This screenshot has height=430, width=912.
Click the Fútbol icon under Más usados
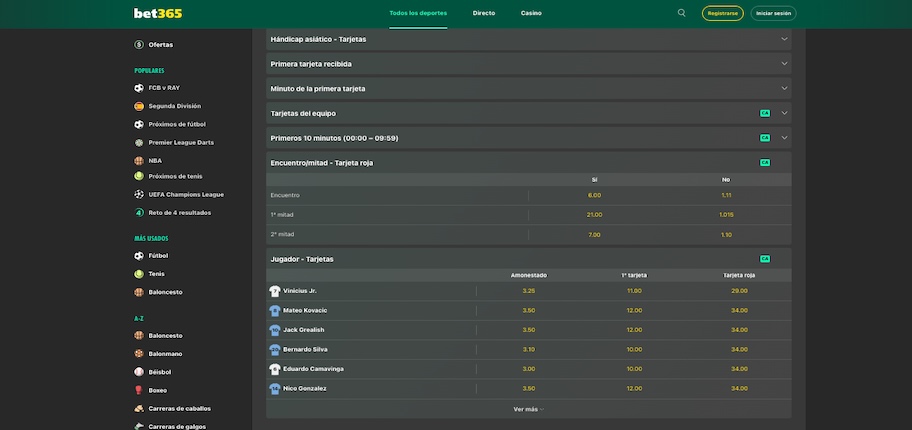tap(139, 256)
